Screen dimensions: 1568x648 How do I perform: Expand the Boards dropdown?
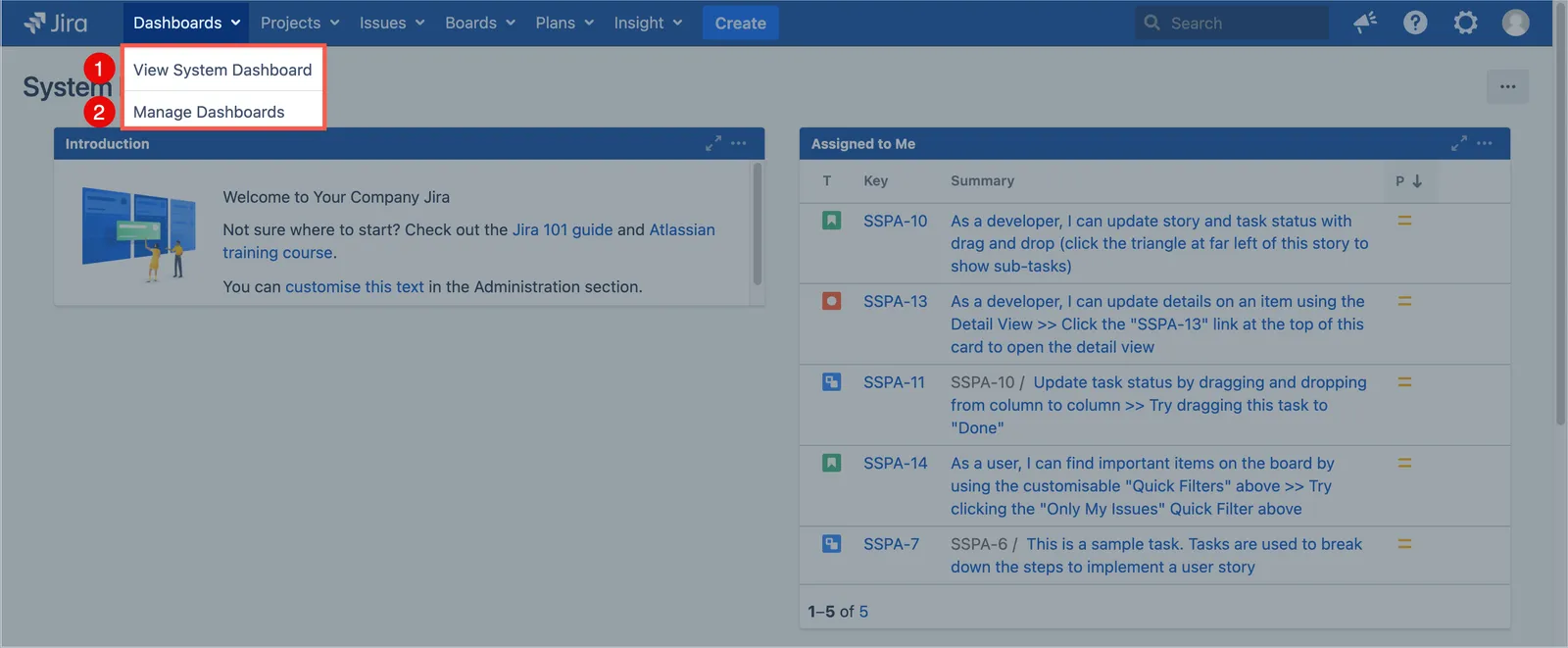(x=480, y=23)
